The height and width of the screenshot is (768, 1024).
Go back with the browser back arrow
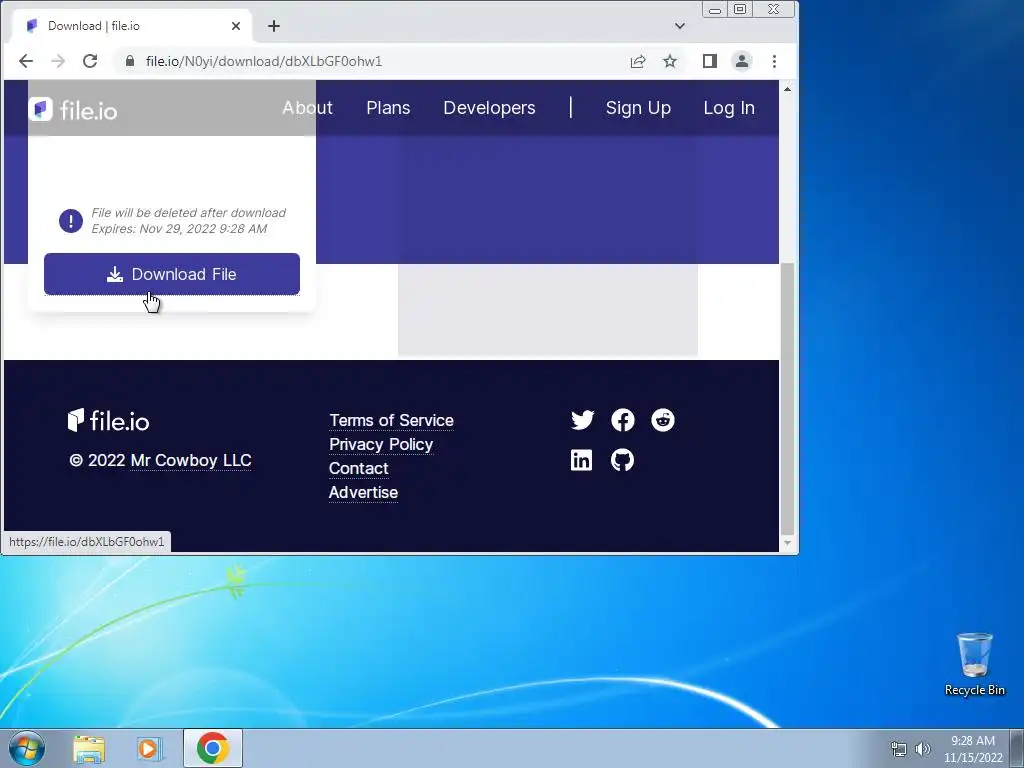click(x=25, y=61)
